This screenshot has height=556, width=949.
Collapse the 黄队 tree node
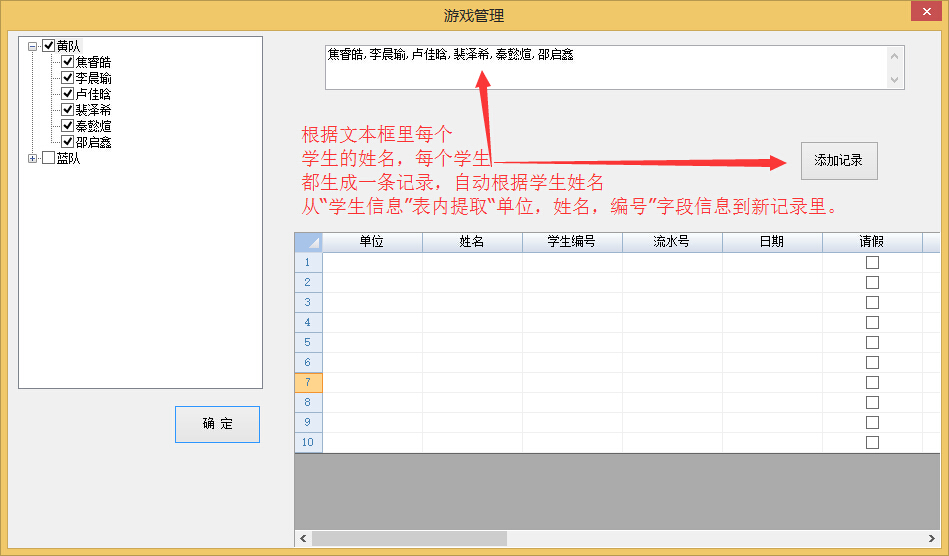(x=33, y=46)
